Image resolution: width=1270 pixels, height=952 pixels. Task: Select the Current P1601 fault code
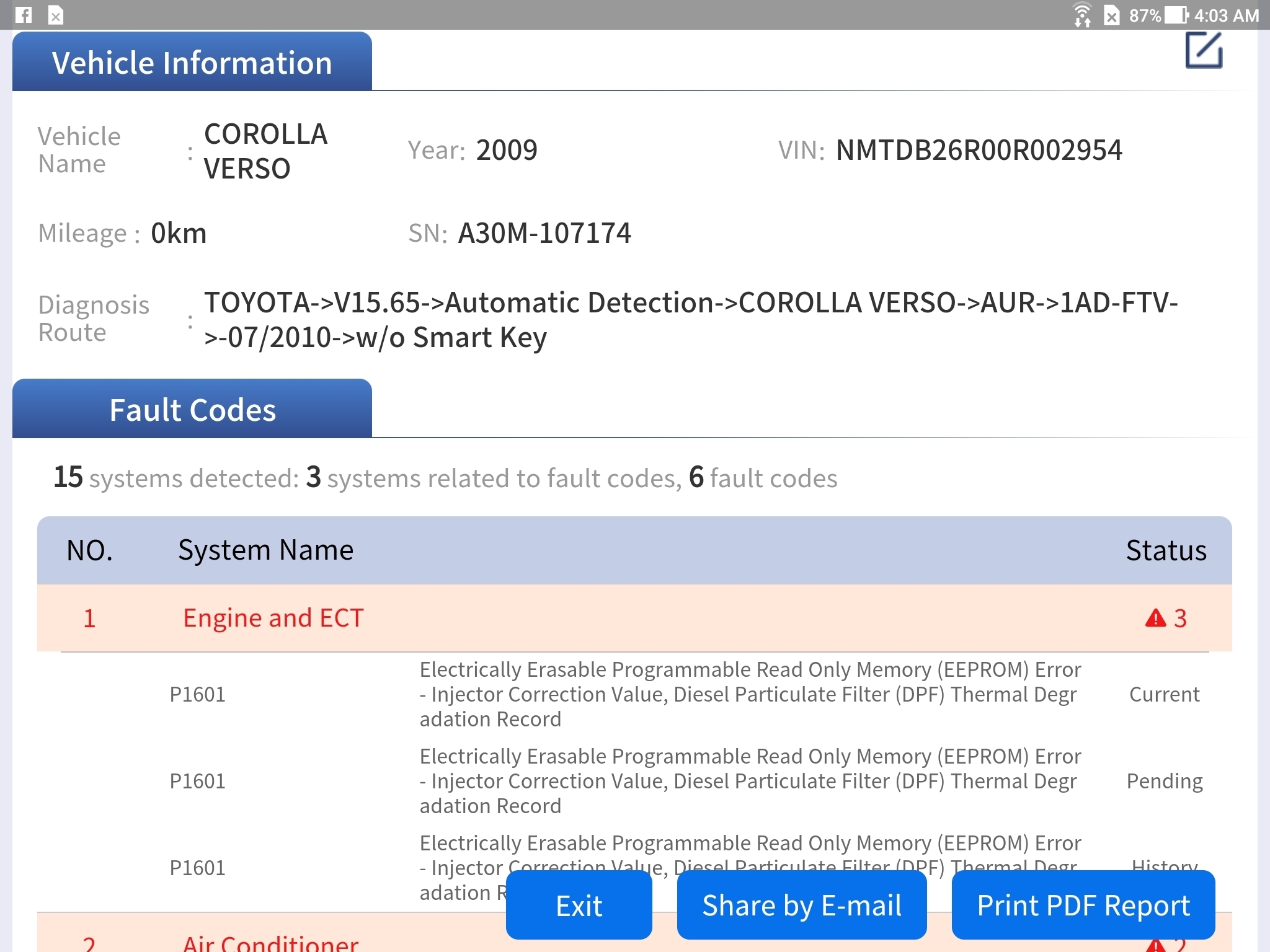(197, 694)
